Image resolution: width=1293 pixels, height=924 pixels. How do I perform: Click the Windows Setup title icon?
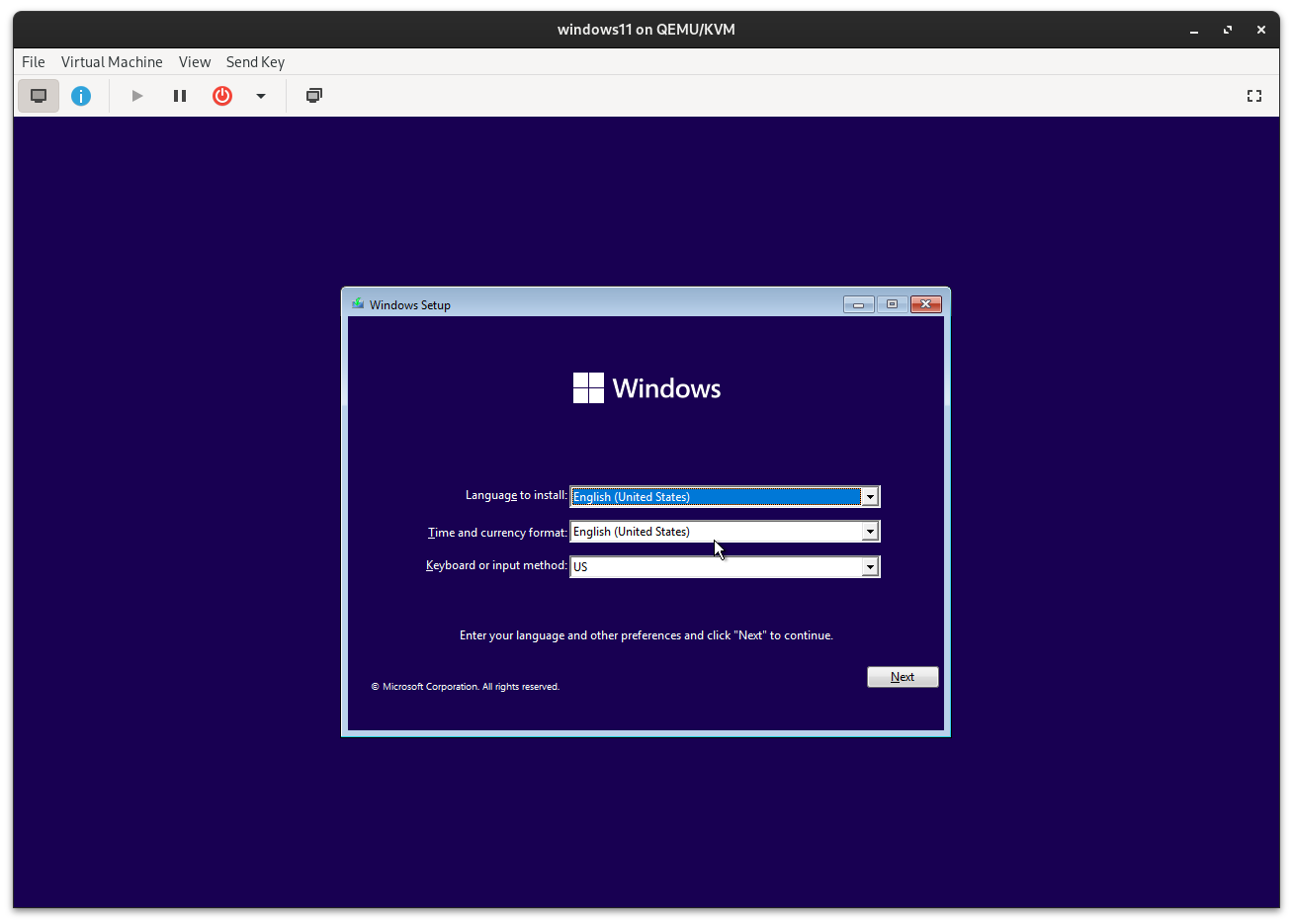(x=358, y=303)
